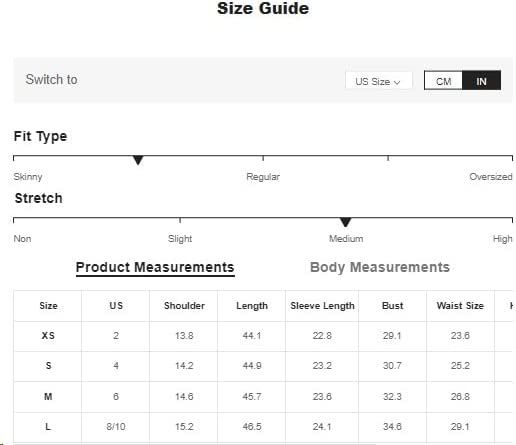Click the Shoulder column header

coord(184,306)
